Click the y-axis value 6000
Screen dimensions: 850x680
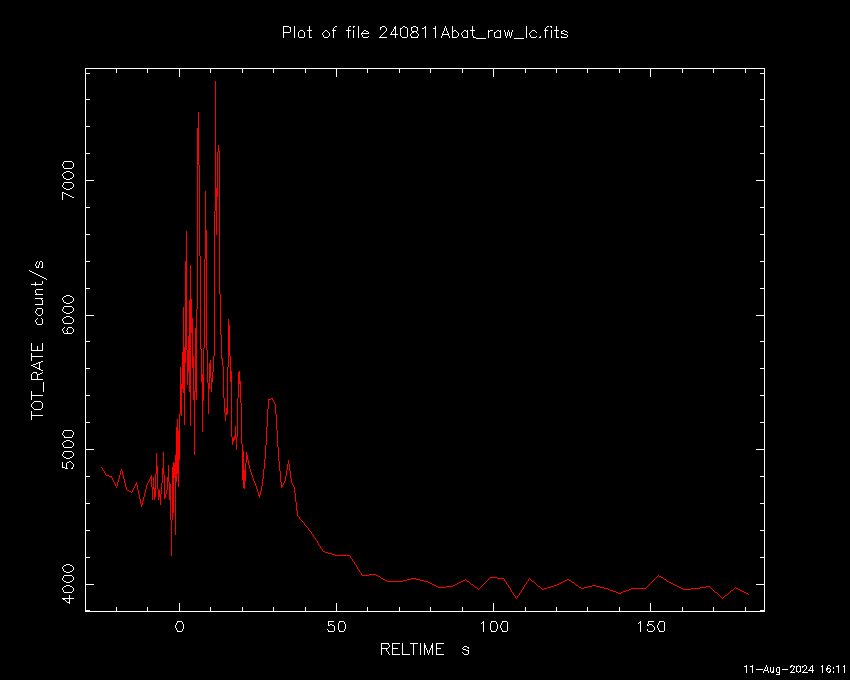pyautogui.click(x=68, y=315)
